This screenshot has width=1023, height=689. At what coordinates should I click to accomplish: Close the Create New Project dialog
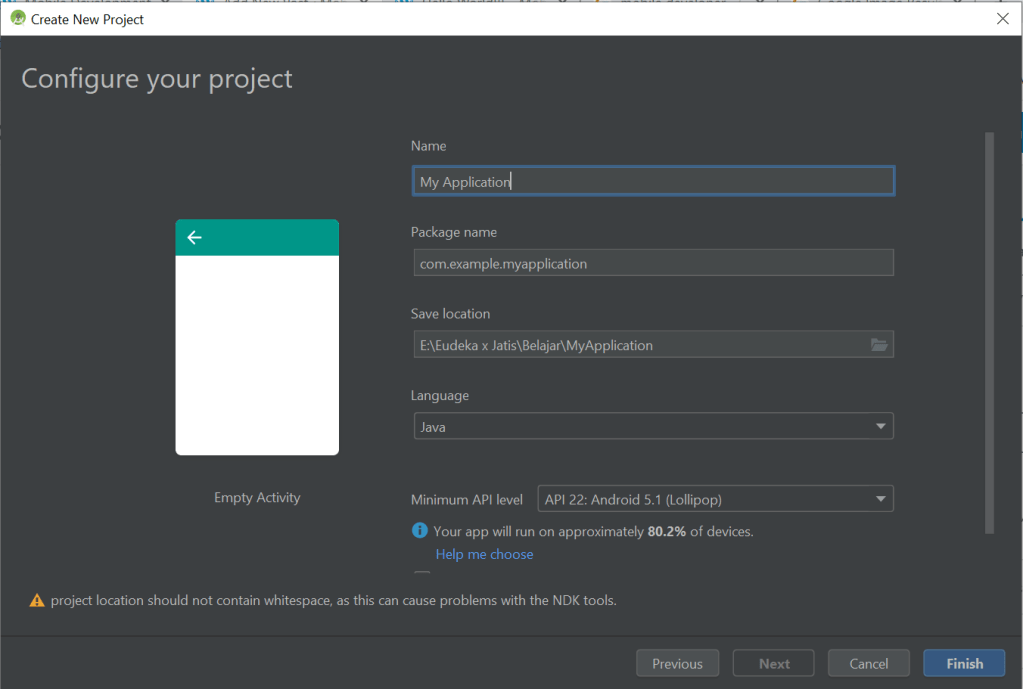click(1002, 18)
